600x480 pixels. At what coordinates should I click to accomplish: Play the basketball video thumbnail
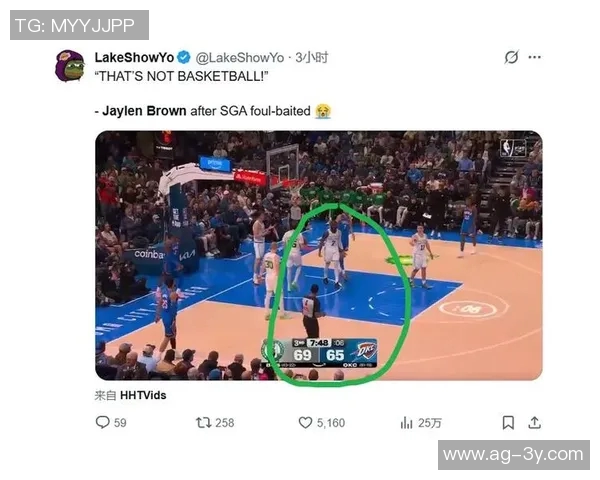(319, 255)
